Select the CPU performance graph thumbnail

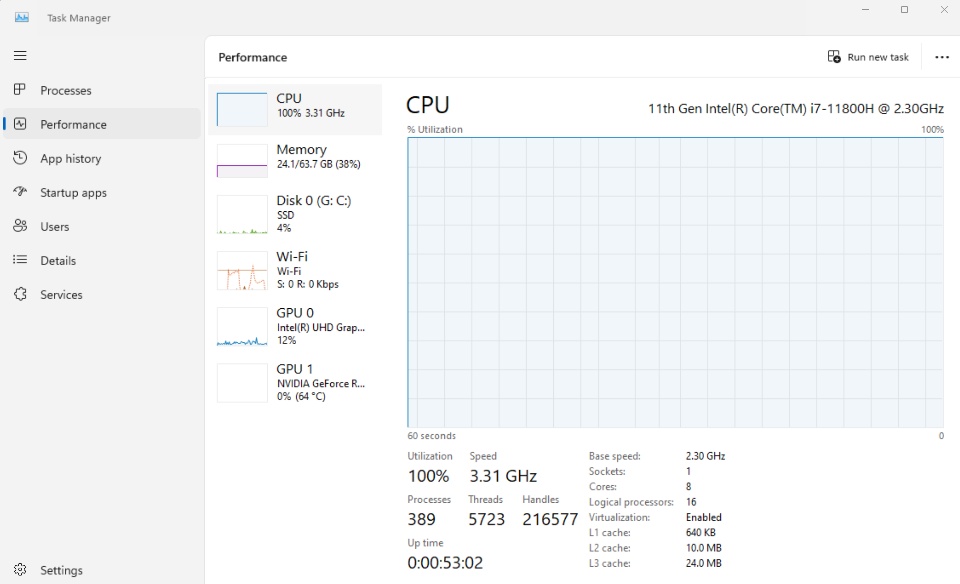click(x=242, y=109)
